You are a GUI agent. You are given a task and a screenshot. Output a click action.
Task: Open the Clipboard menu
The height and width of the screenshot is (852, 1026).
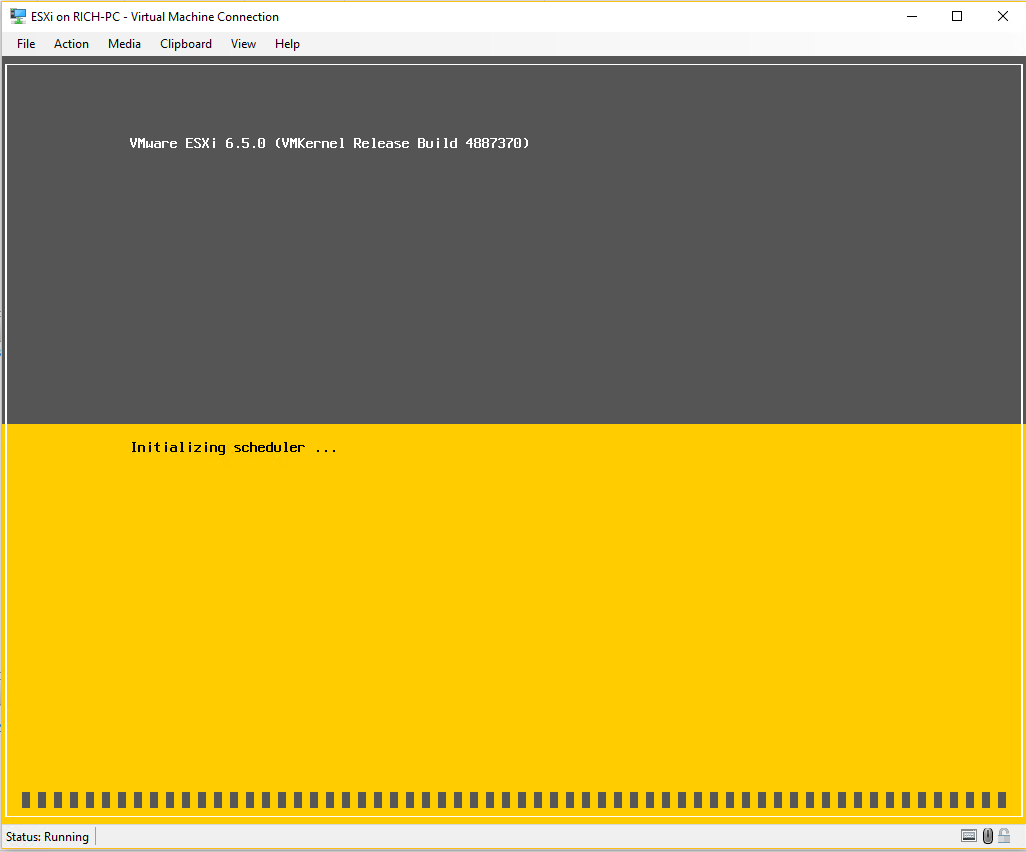[x=186, y=44]
